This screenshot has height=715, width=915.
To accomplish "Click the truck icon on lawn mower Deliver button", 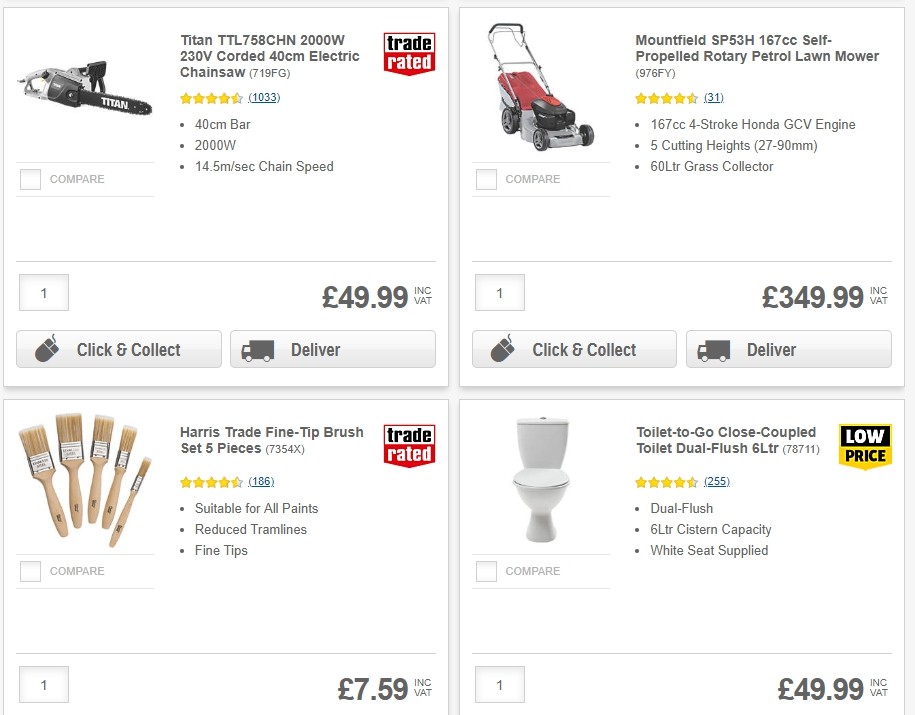I will click(x=712, y=349).
